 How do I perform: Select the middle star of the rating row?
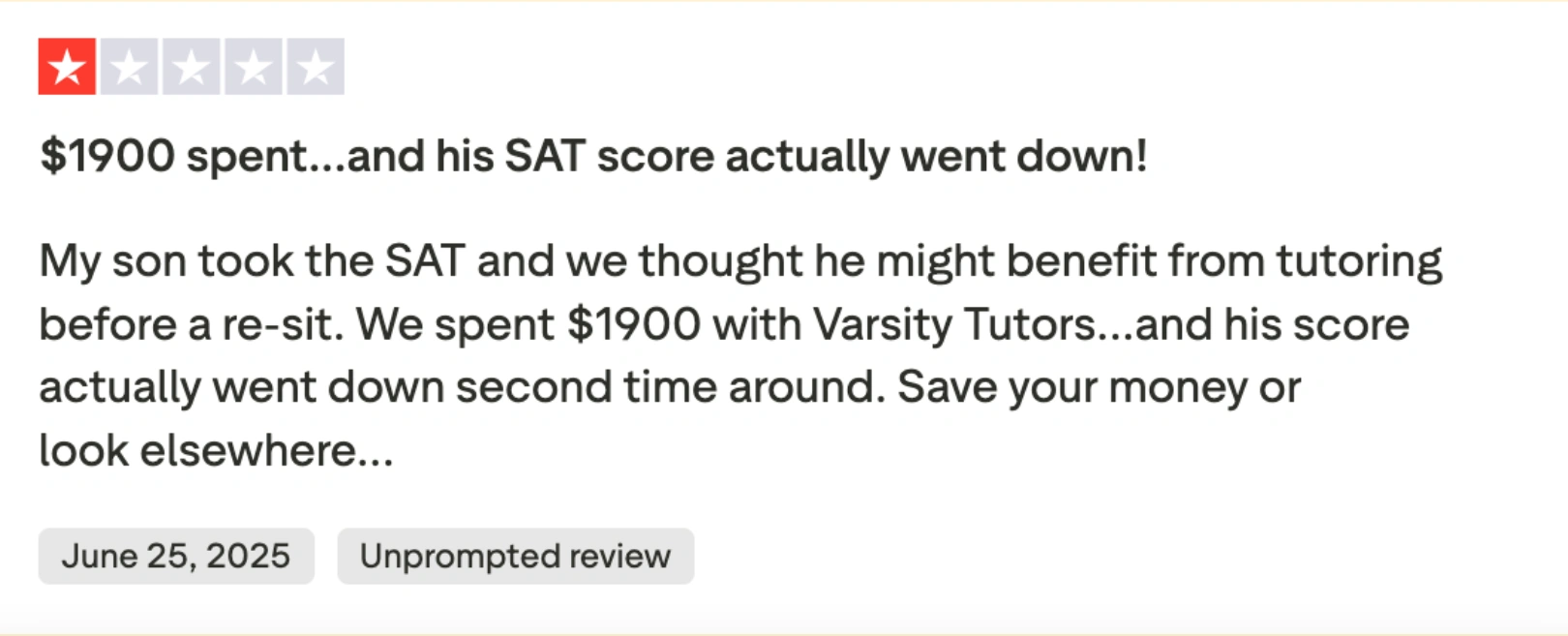point(190,66)
